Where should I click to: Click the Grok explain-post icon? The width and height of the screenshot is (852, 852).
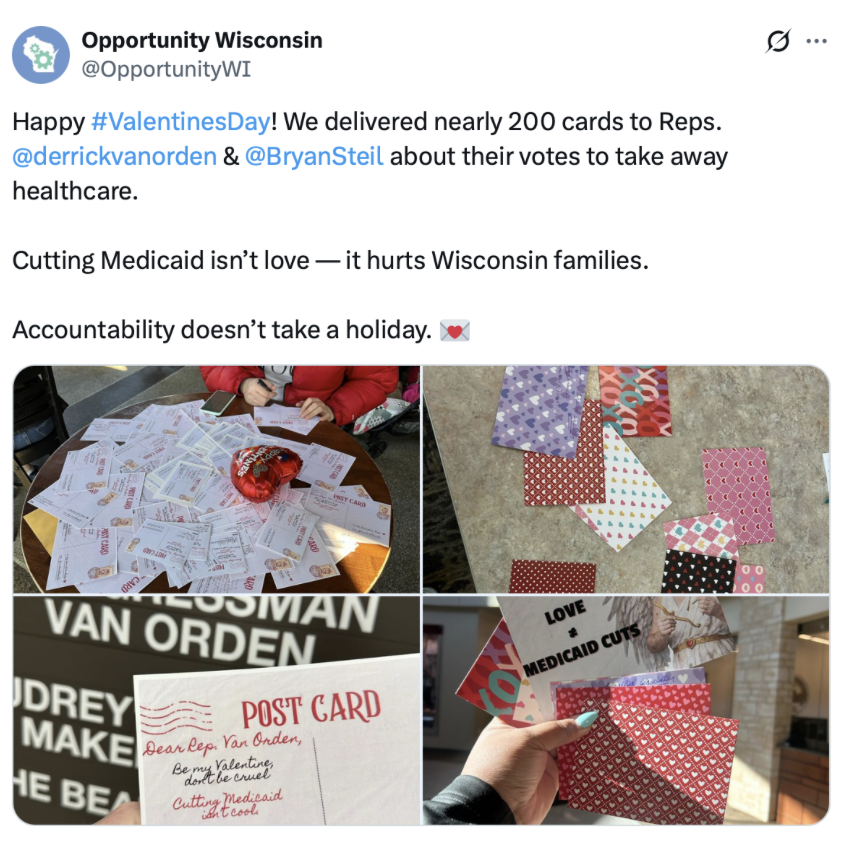click(x=778, y=41)
